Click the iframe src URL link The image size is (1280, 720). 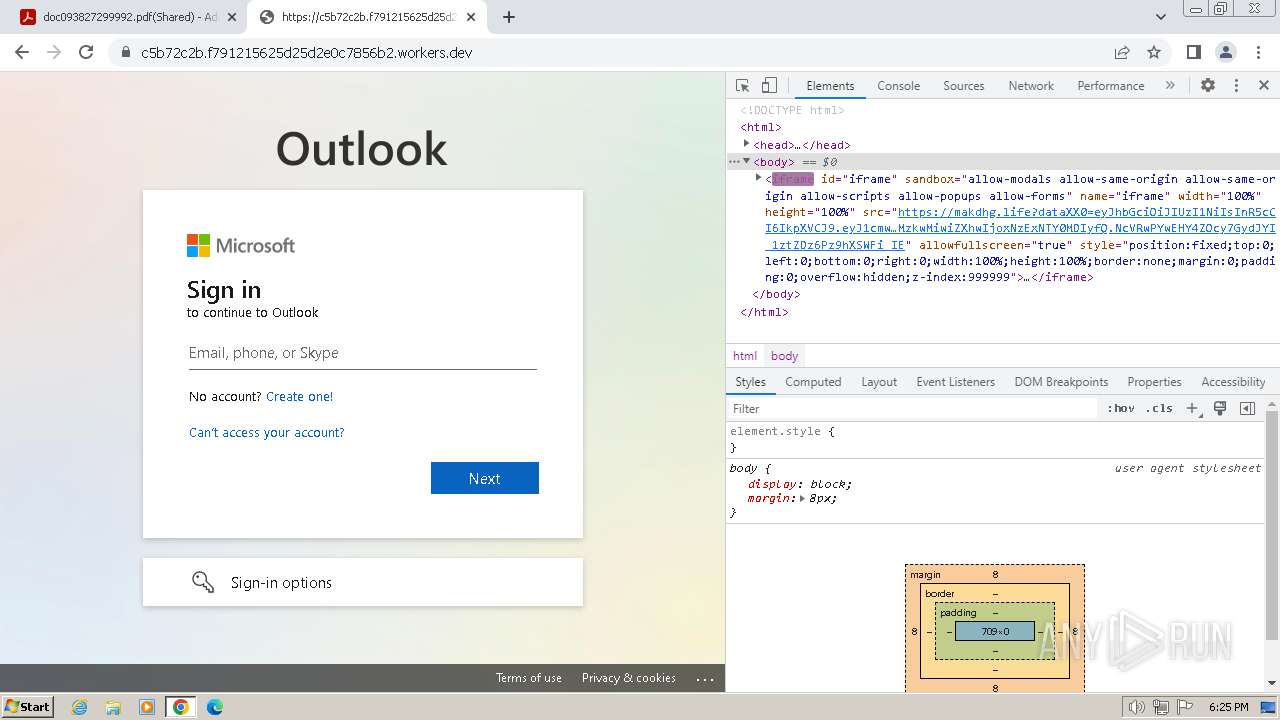point(1020,228)
